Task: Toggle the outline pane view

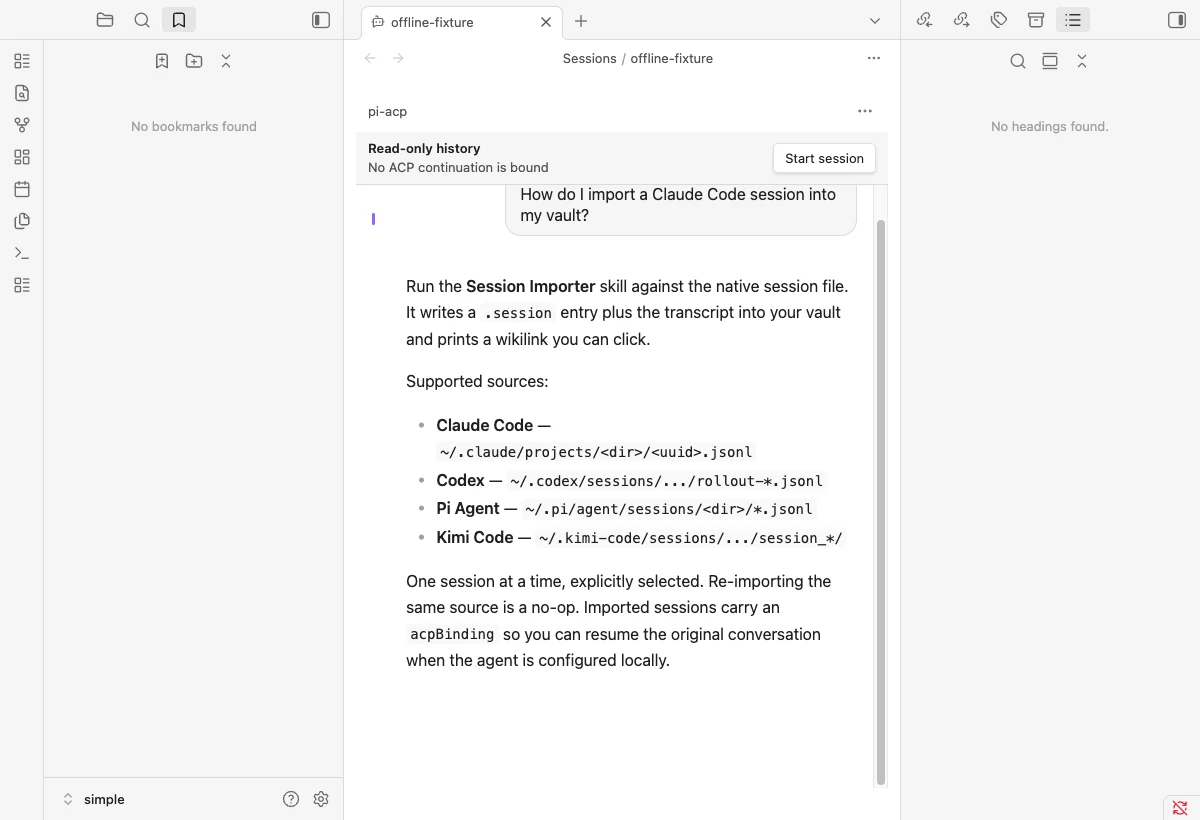Action: click(1073, 20)
